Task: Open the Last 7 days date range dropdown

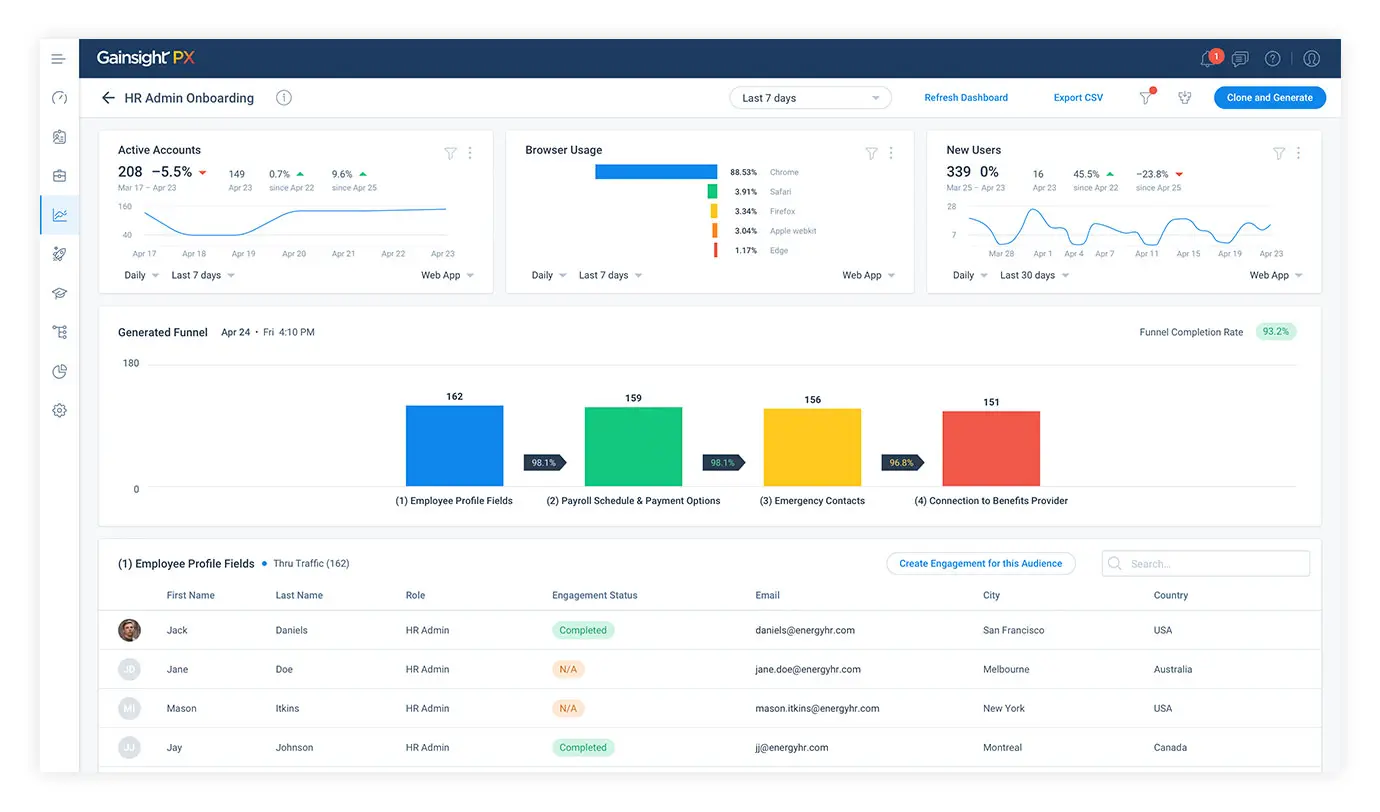Action: pos(810,98)
